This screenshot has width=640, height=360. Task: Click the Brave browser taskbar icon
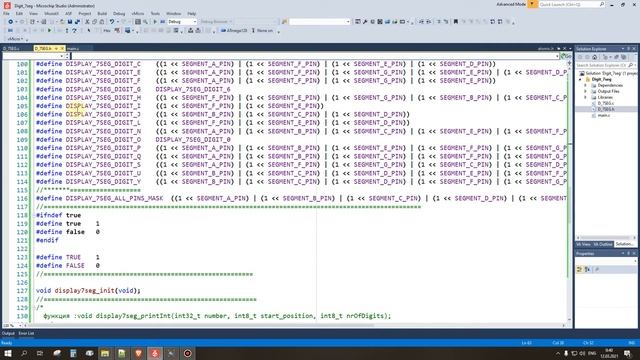(x=138, y=353)
